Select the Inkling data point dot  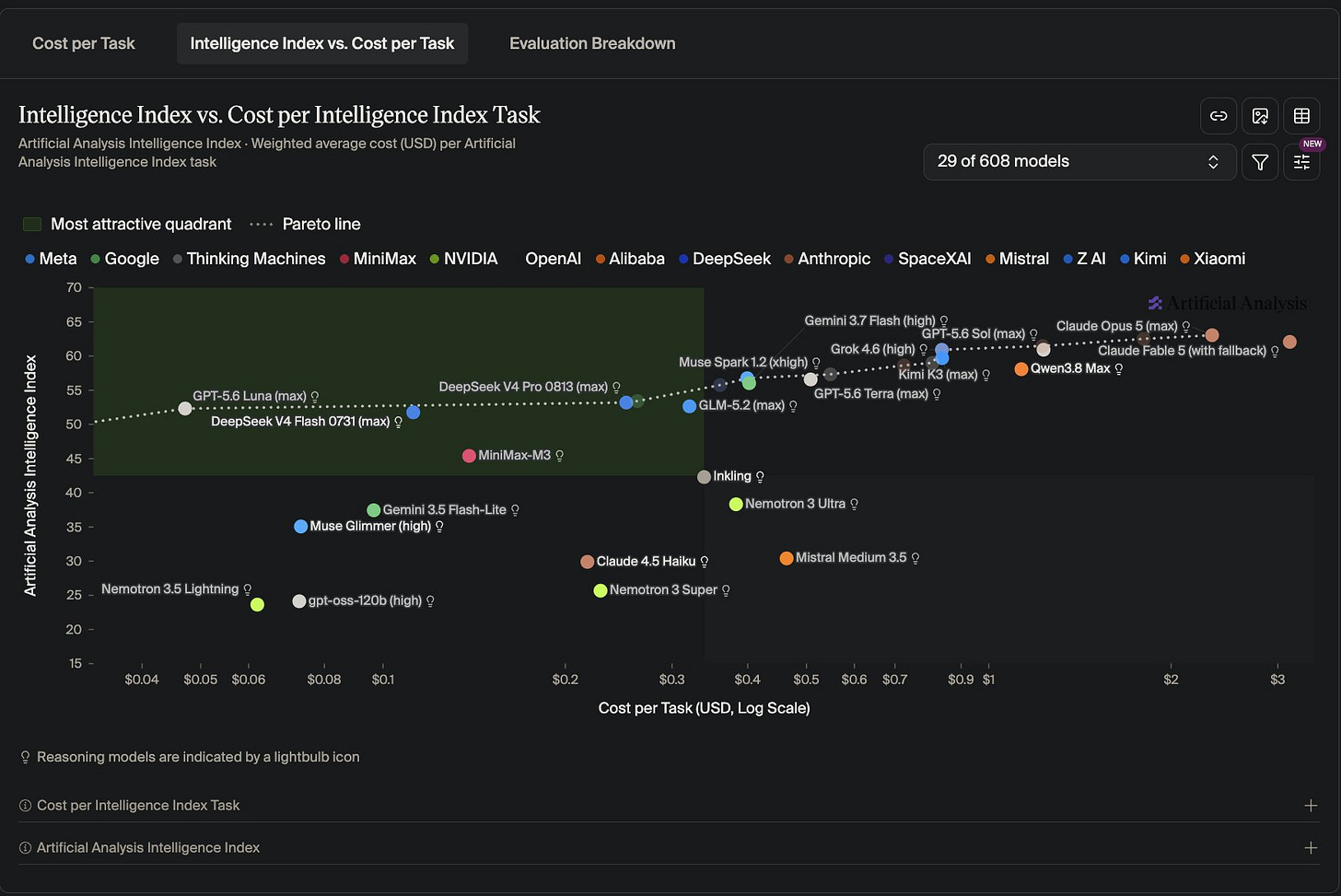[x=704, y=477]
